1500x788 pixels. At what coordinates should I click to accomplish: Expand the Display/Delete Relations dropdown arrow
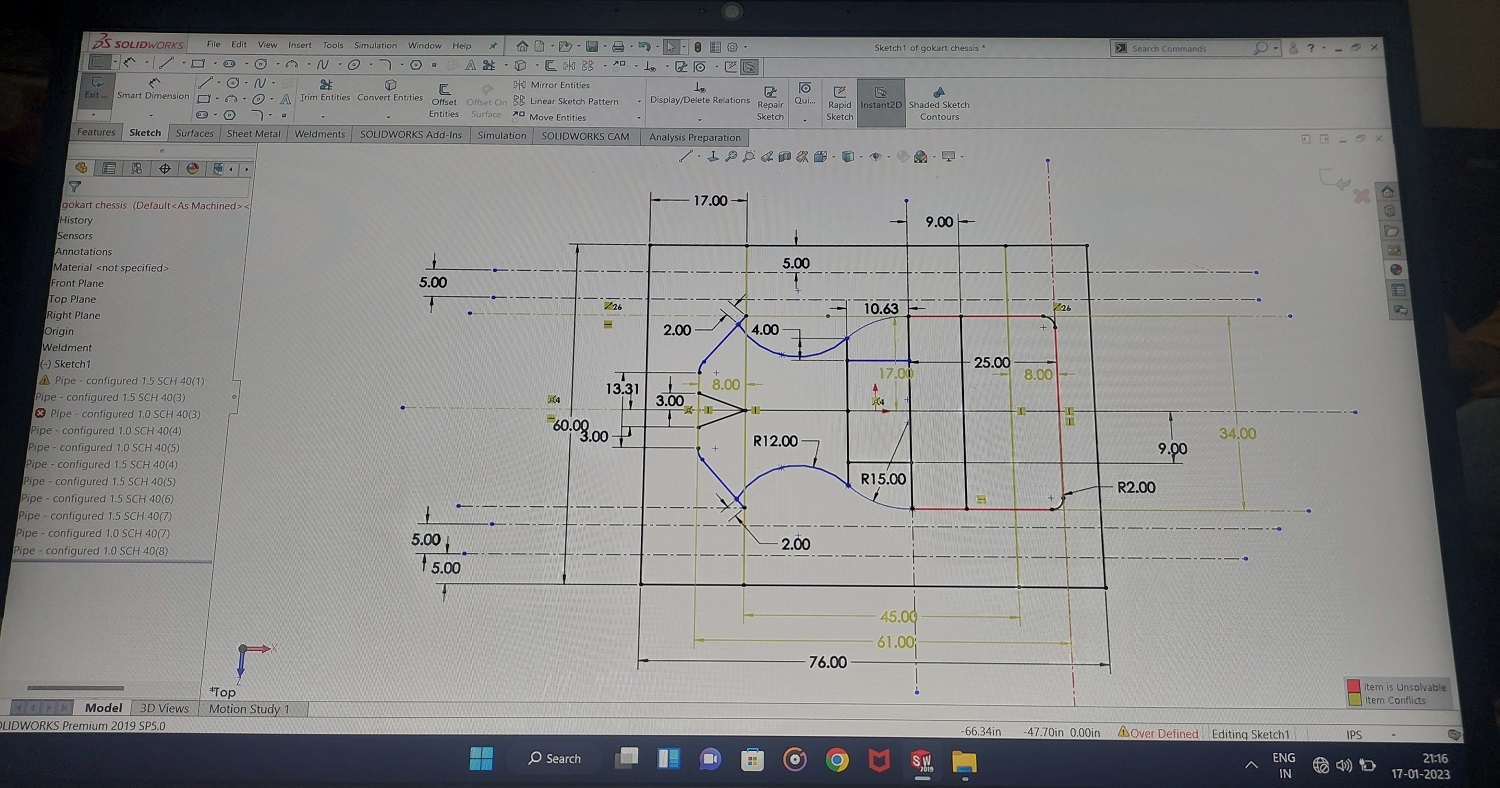click(x=700, y=118)
